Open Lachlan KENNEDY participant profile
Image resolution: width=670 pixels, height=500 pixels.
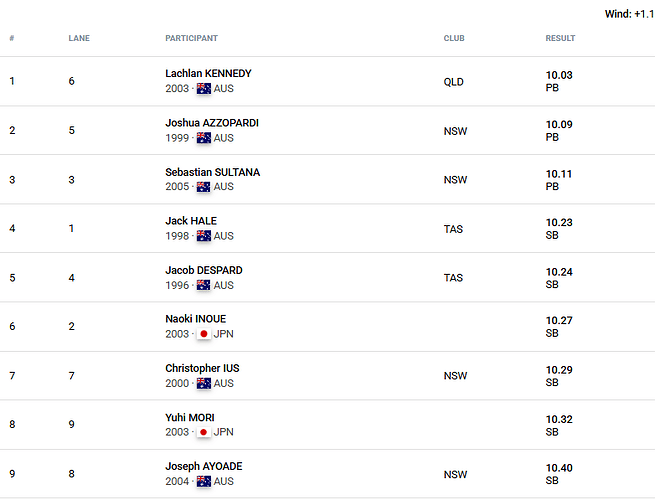tap(208, 74)
